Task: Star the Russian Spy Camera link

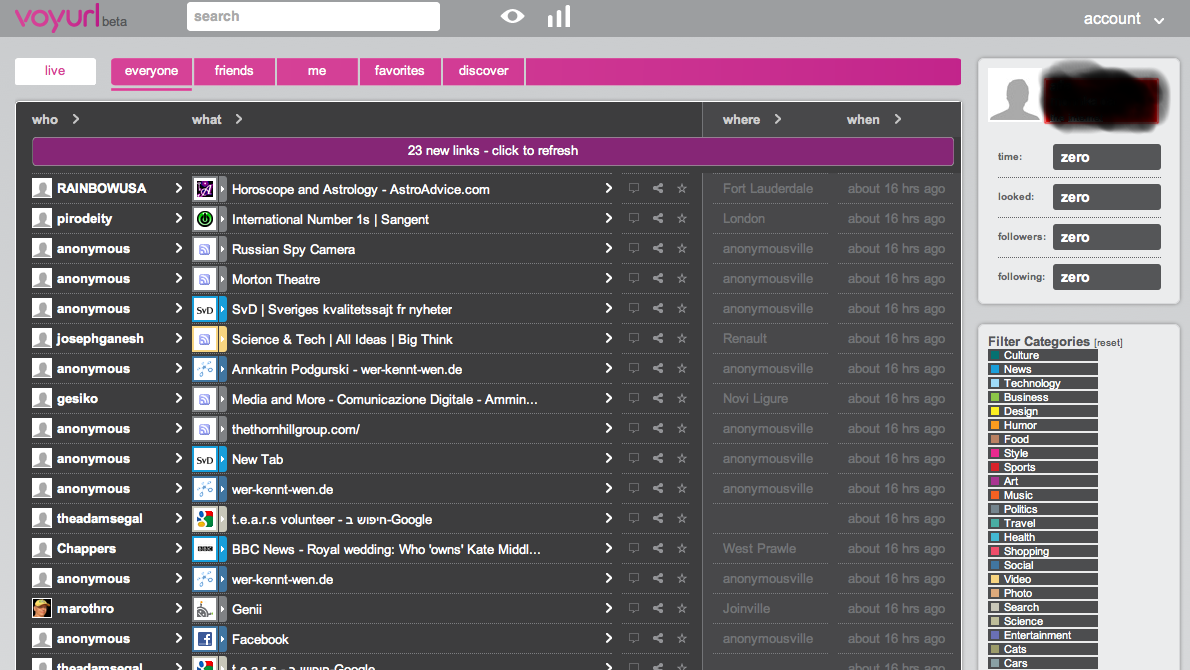Action: point(682,248)
